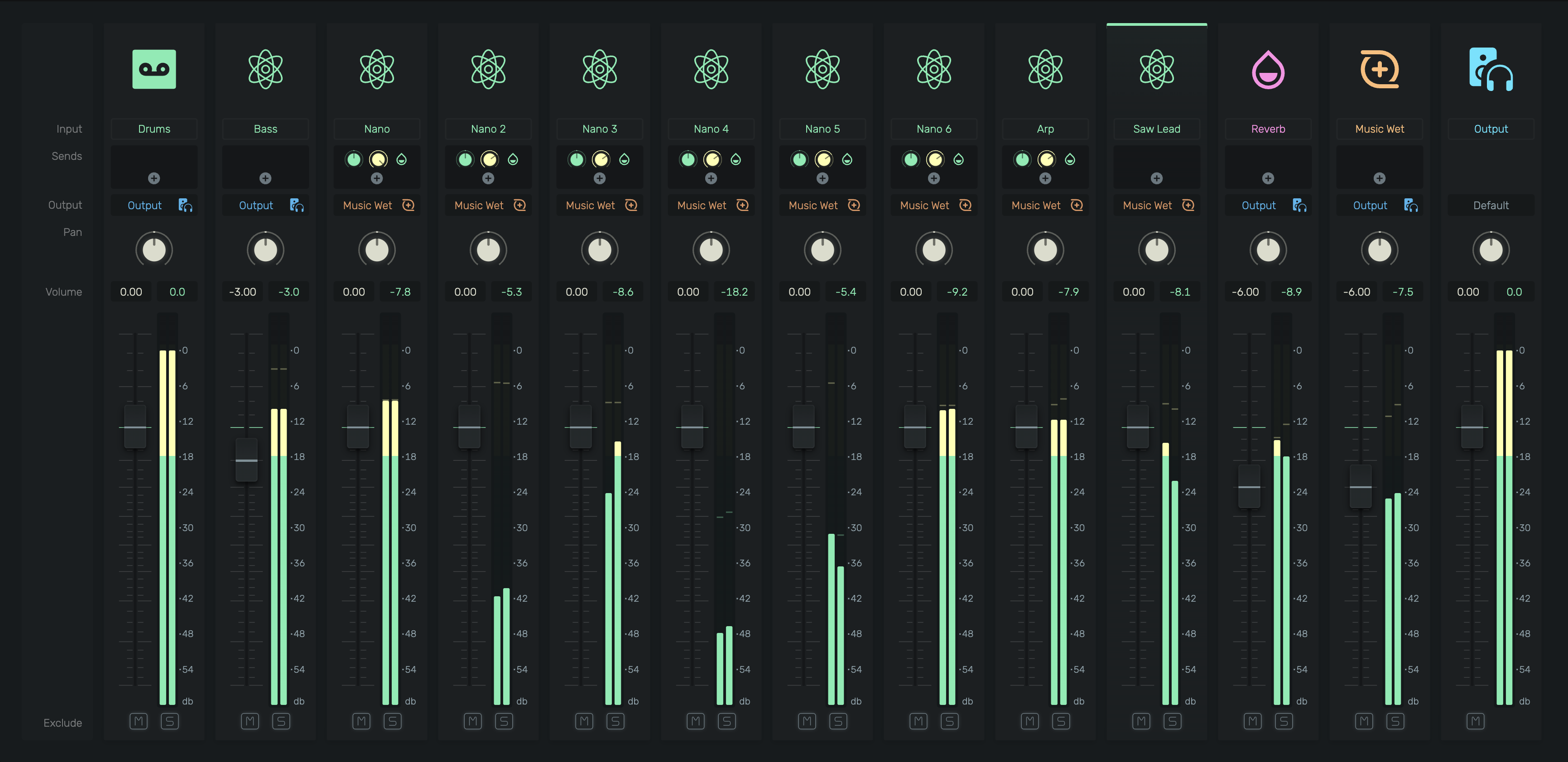Click the Saw Lead atom icon
Viewport: 1568px width, 762px height.
tap(1156, 69)
